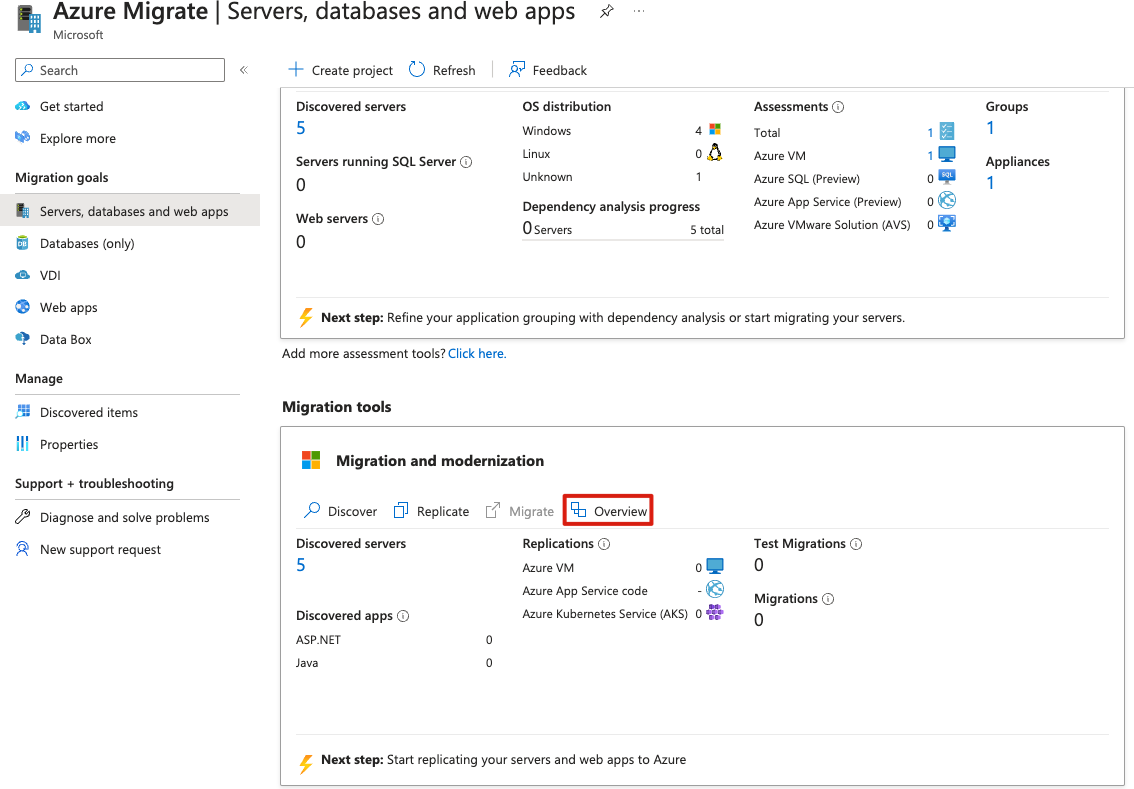View Discovered items
Viewport: 1134px width, 789px height.
click(x=88, y=412)
